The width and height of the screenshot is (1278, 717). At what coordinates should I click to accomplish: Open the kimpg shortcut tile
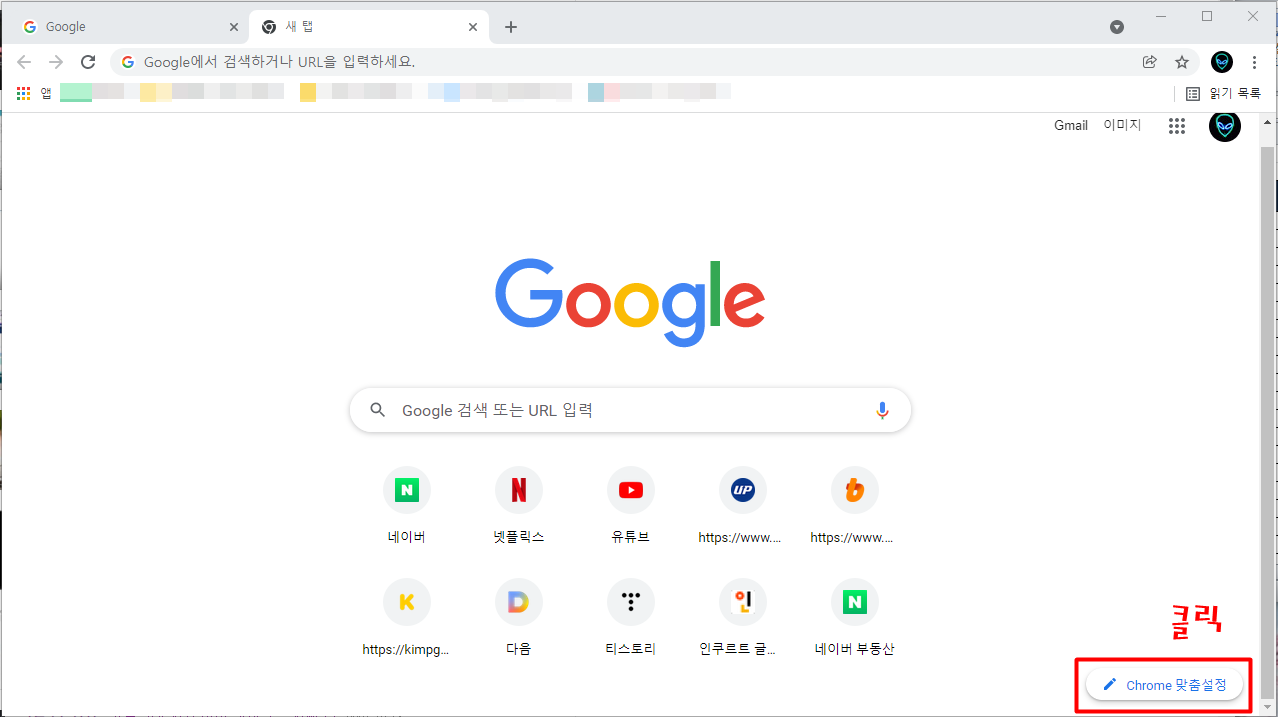(x=407, y=618)
